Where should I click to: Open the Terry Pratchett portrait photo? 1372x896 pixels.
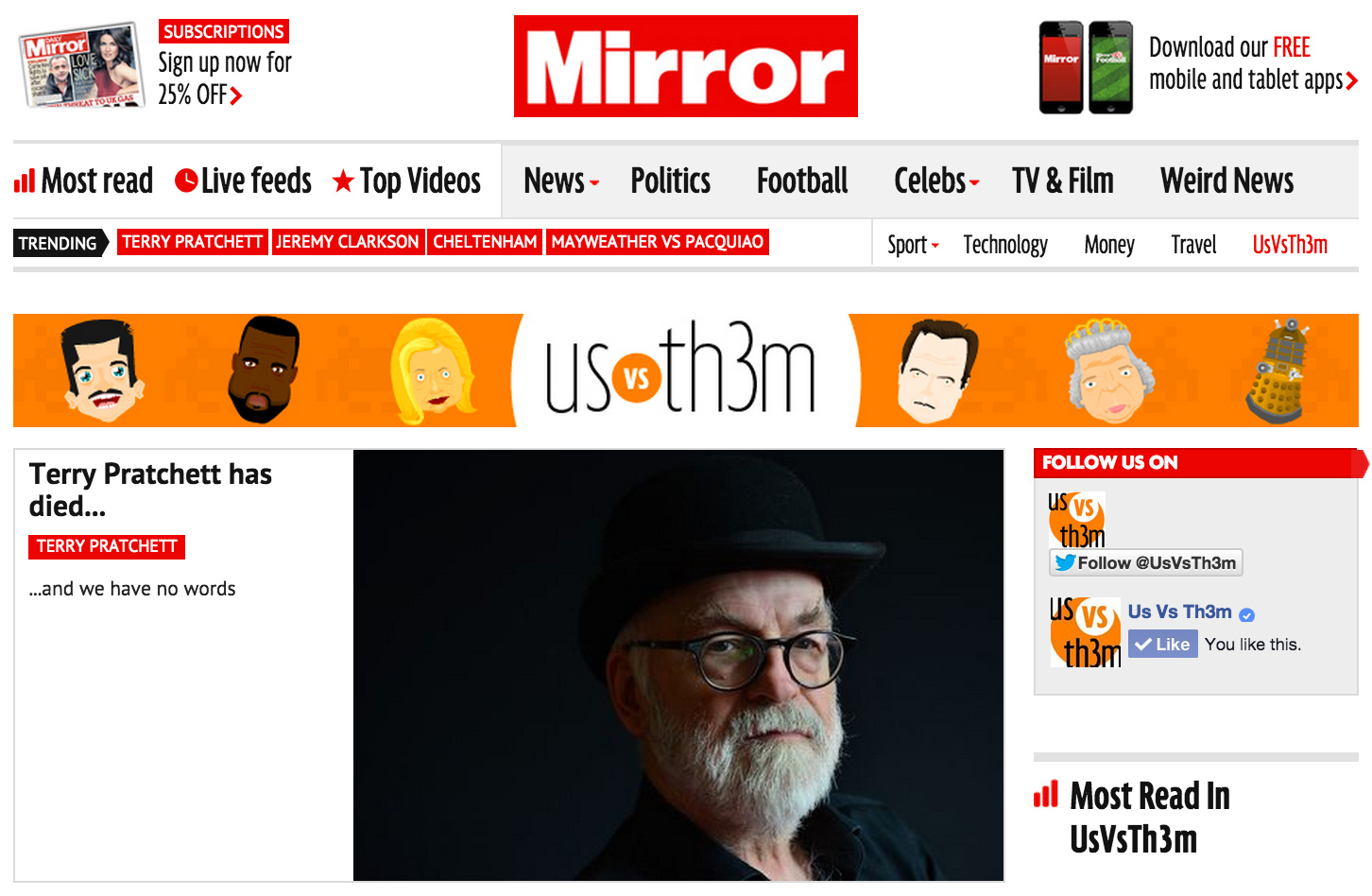click(678, 665)
